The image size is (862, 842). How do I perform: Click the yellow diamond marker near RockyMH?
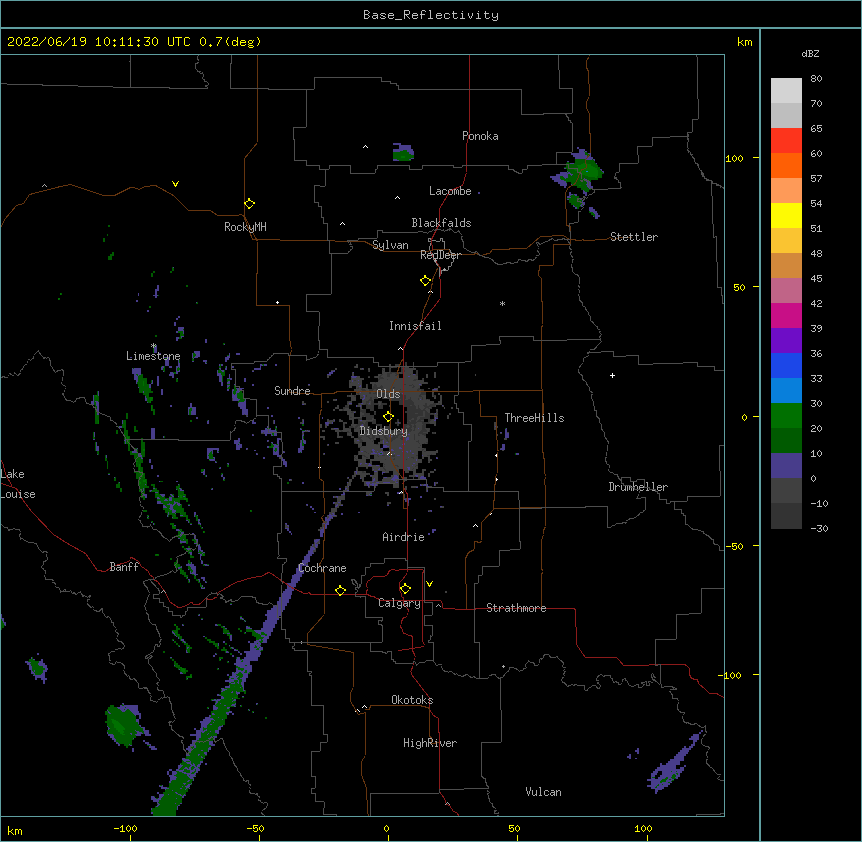250,204
